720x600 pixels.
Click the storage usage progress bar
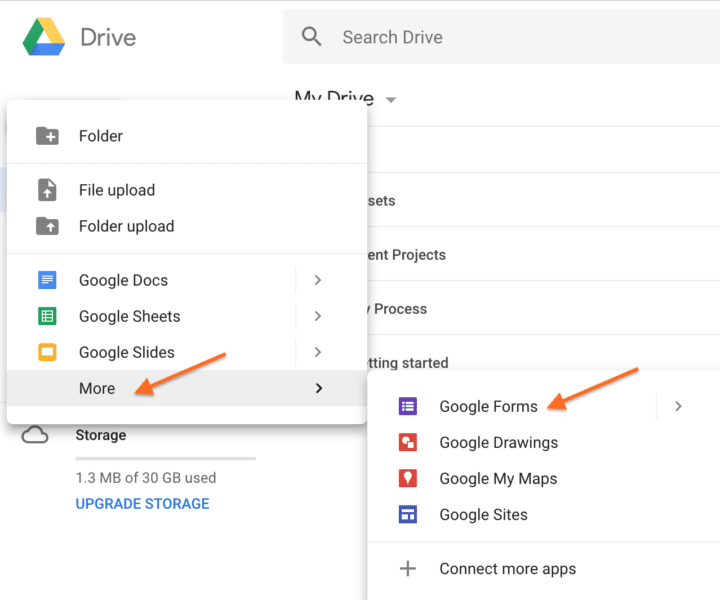pos(165,458)
